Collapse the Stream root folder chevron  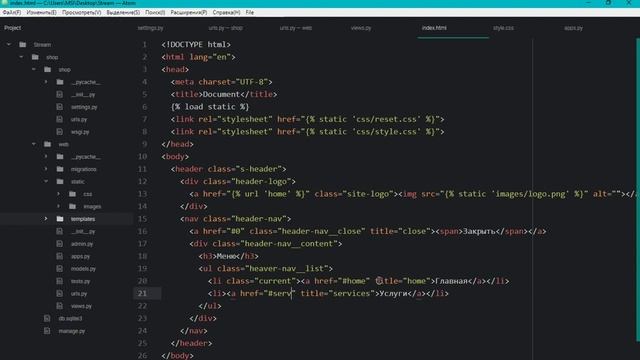9,44
